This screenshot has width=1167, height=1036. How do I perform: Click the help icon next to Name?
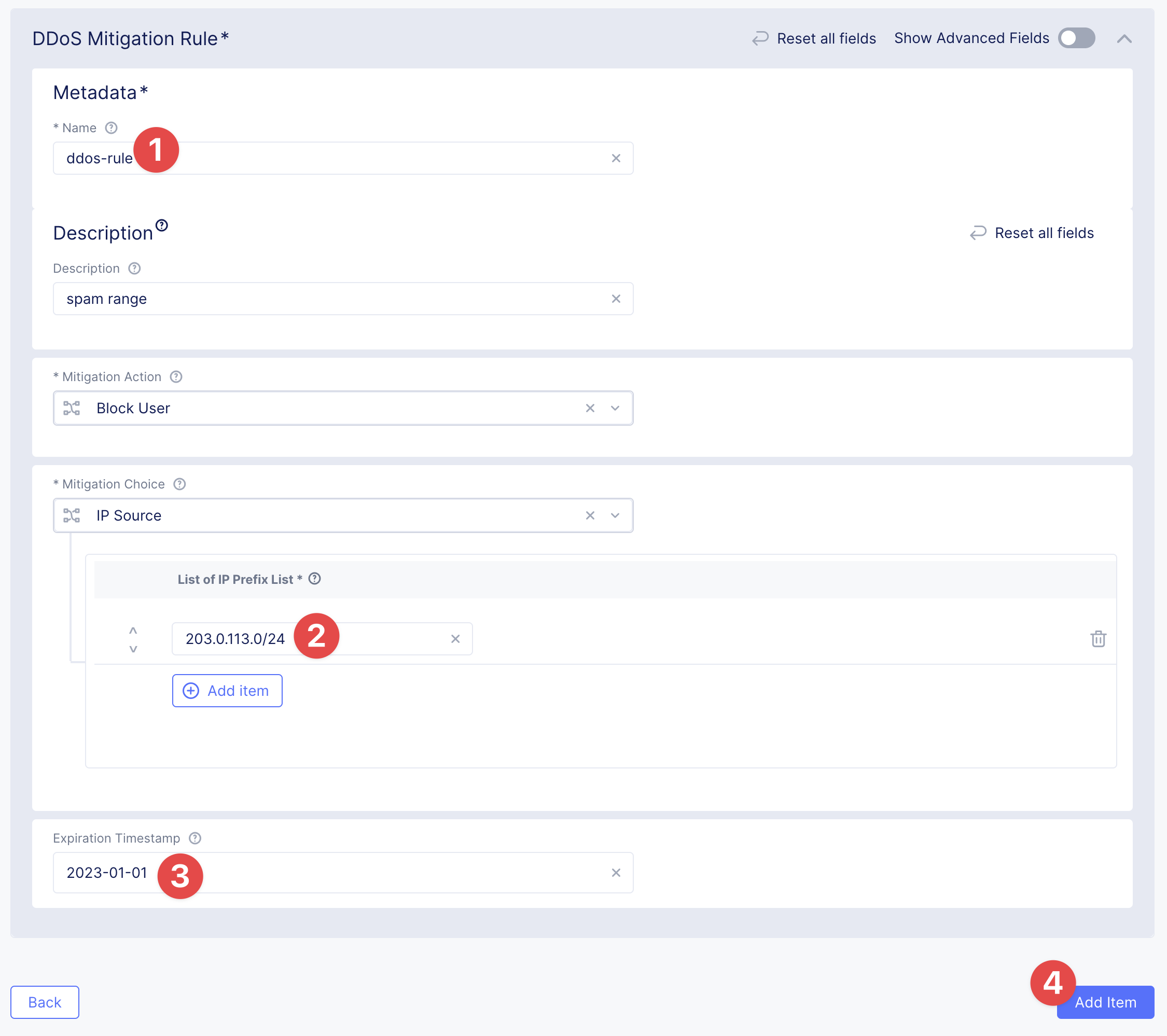tap(112, 128)
